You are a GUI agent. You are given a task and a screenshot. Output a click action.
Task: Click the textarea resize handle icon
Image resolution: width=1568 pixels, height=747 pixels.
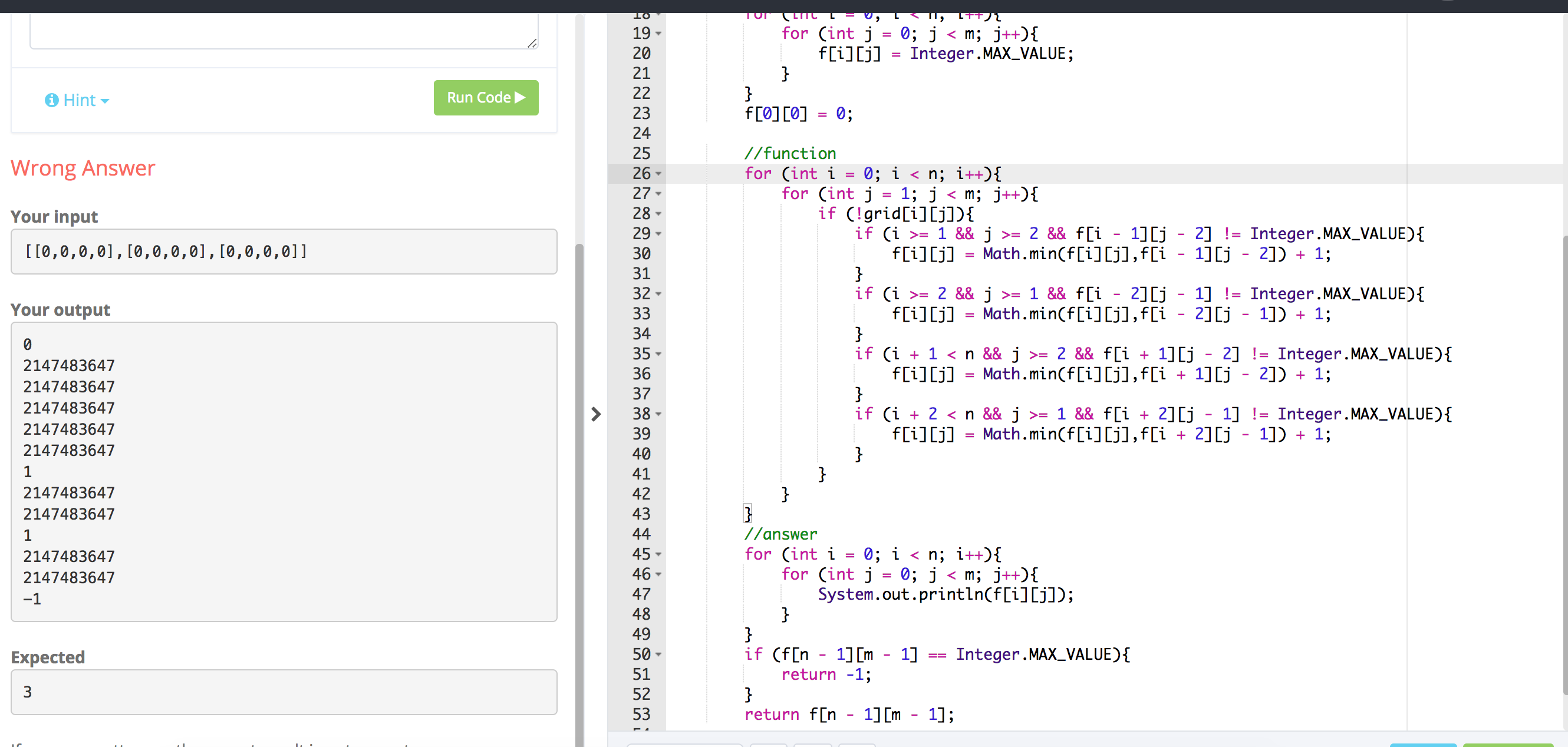pos(532,42)
